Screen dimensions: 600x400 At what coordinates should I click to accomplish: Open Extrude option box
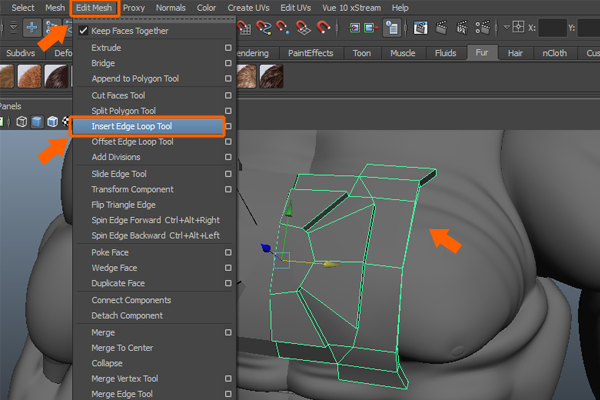[x=229, y=48]
